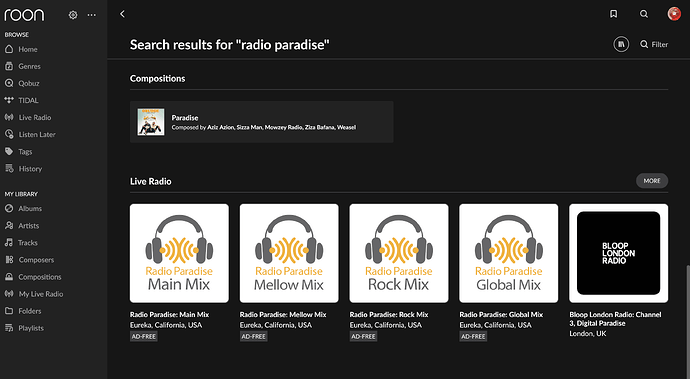Open the three-dots more menu
This screenshot has width=690, height=379.
coord(92,15)
